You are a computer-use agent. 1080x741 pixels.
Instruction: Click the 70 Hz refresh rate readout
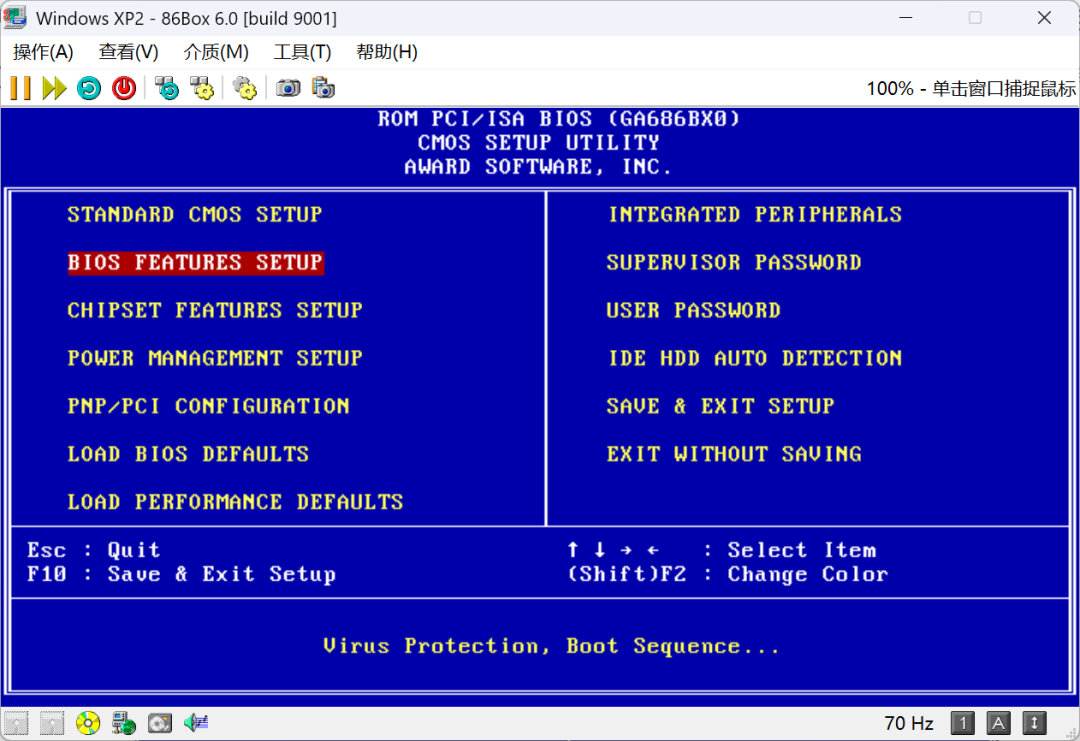[x=908, y=723]
